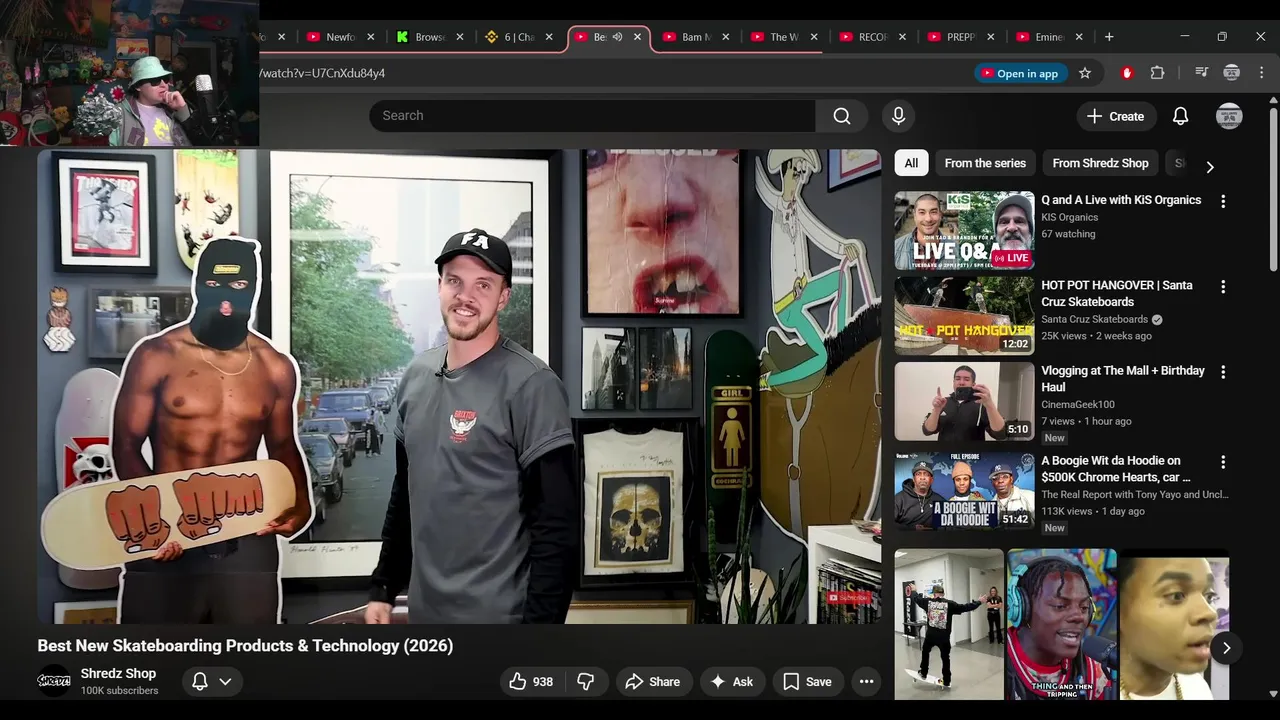
Task: Click the 100K subscribers text
Action: [x=119, y=691]
